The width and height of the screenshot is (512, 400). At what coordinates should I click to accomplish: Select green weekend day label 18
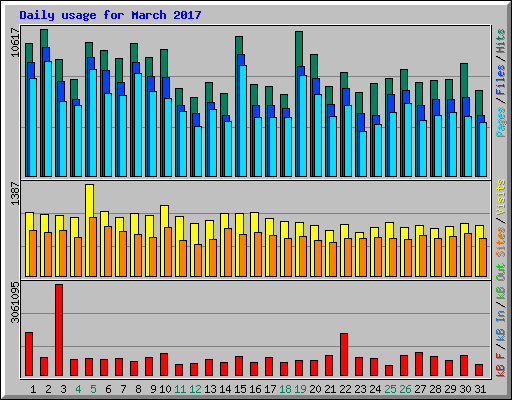click(285, 389)
